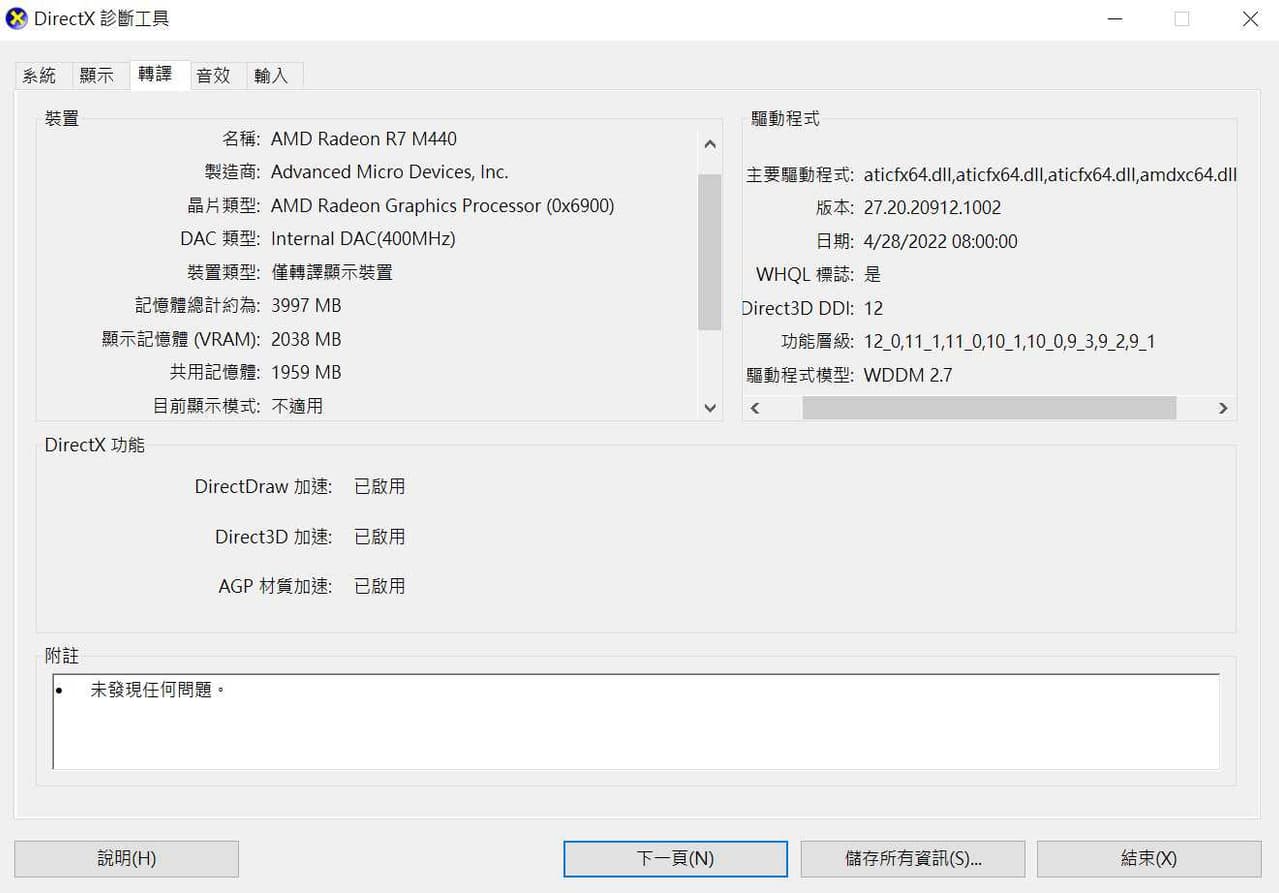Click the 功能層級 label

tap(818, 341)
